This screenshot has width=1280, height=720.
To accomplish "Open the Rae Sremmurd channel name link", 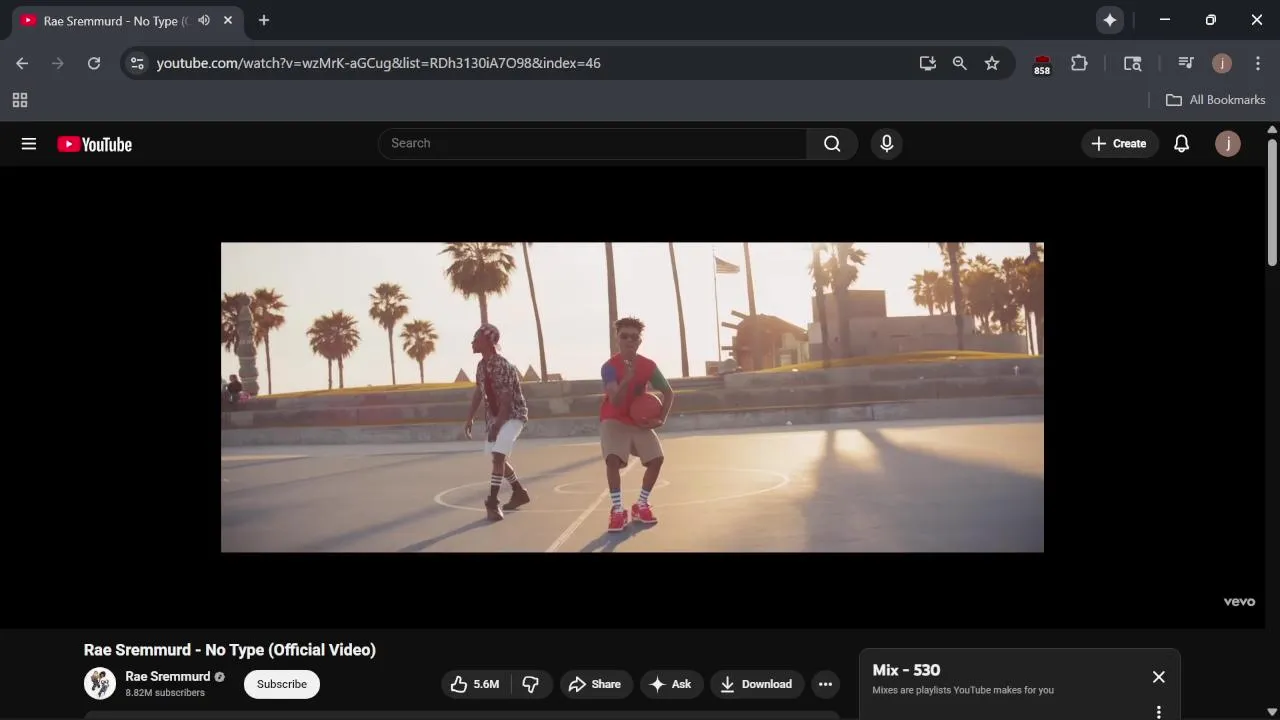I will [x=168, y=676].
